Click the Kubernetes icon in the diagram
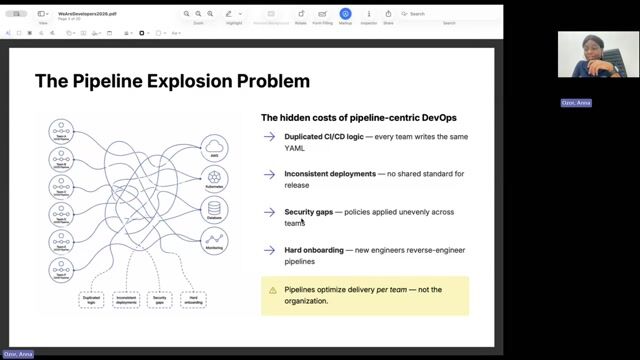The image size is (640, 360). [214, 179]
